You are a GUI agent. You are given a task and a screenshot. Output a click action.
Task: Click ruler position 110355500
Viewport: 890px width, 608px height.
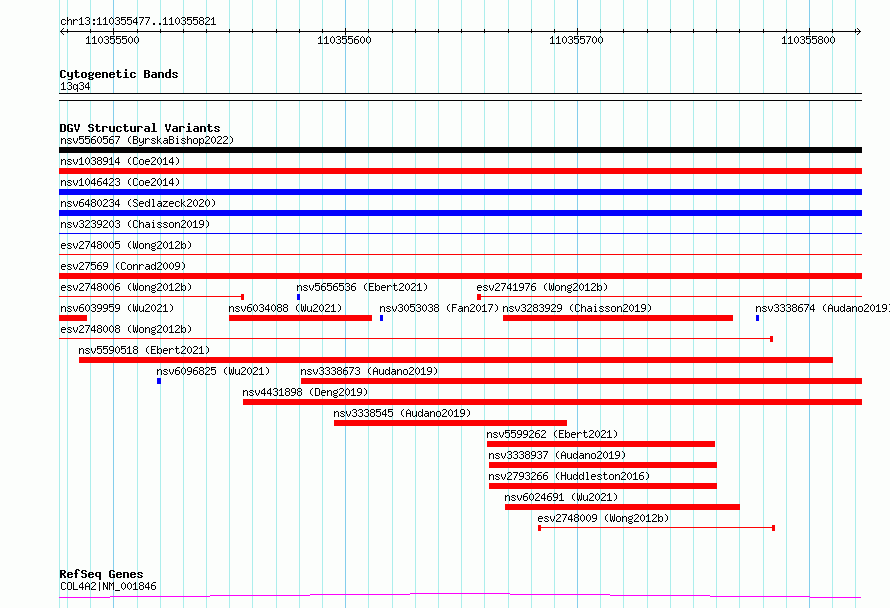point(112,40)
